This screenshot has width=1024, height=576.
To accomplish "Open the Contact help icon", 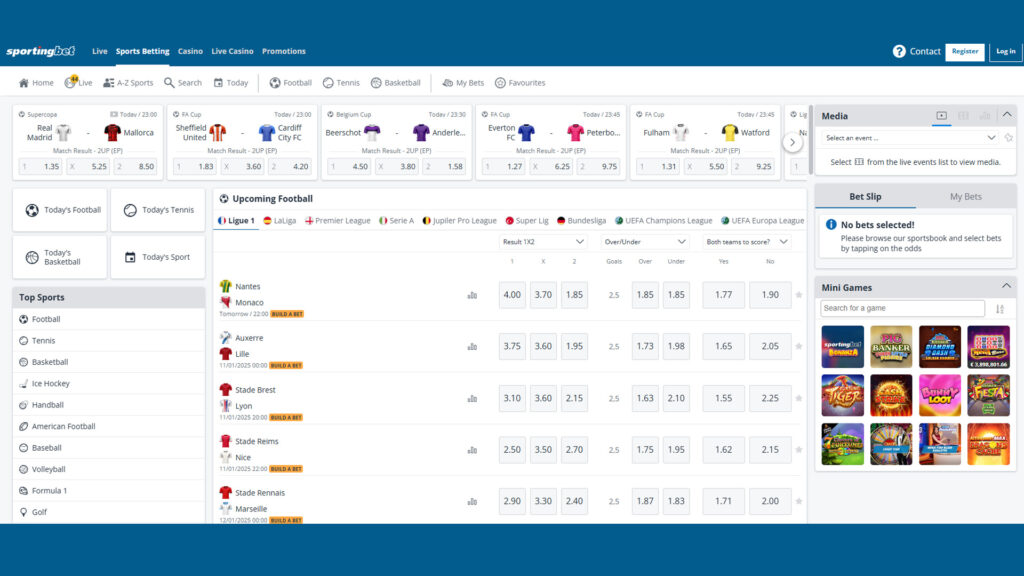I will 899,51.
